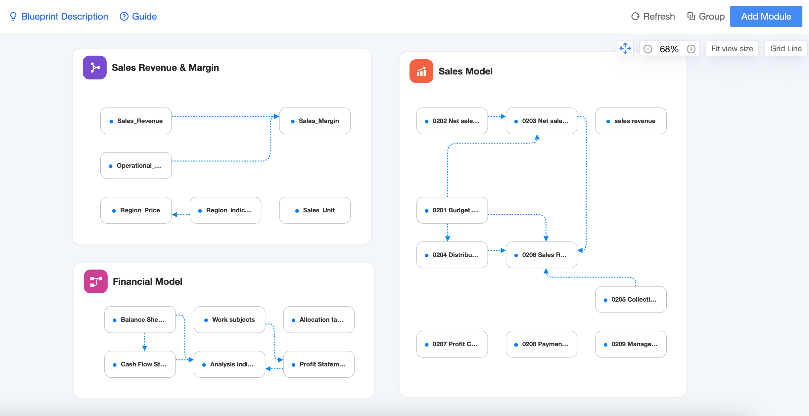Click the lightbulb icon beside Blueprint Description
The height and width of the screenshot is (416, 809).
(x=13, y=17)
